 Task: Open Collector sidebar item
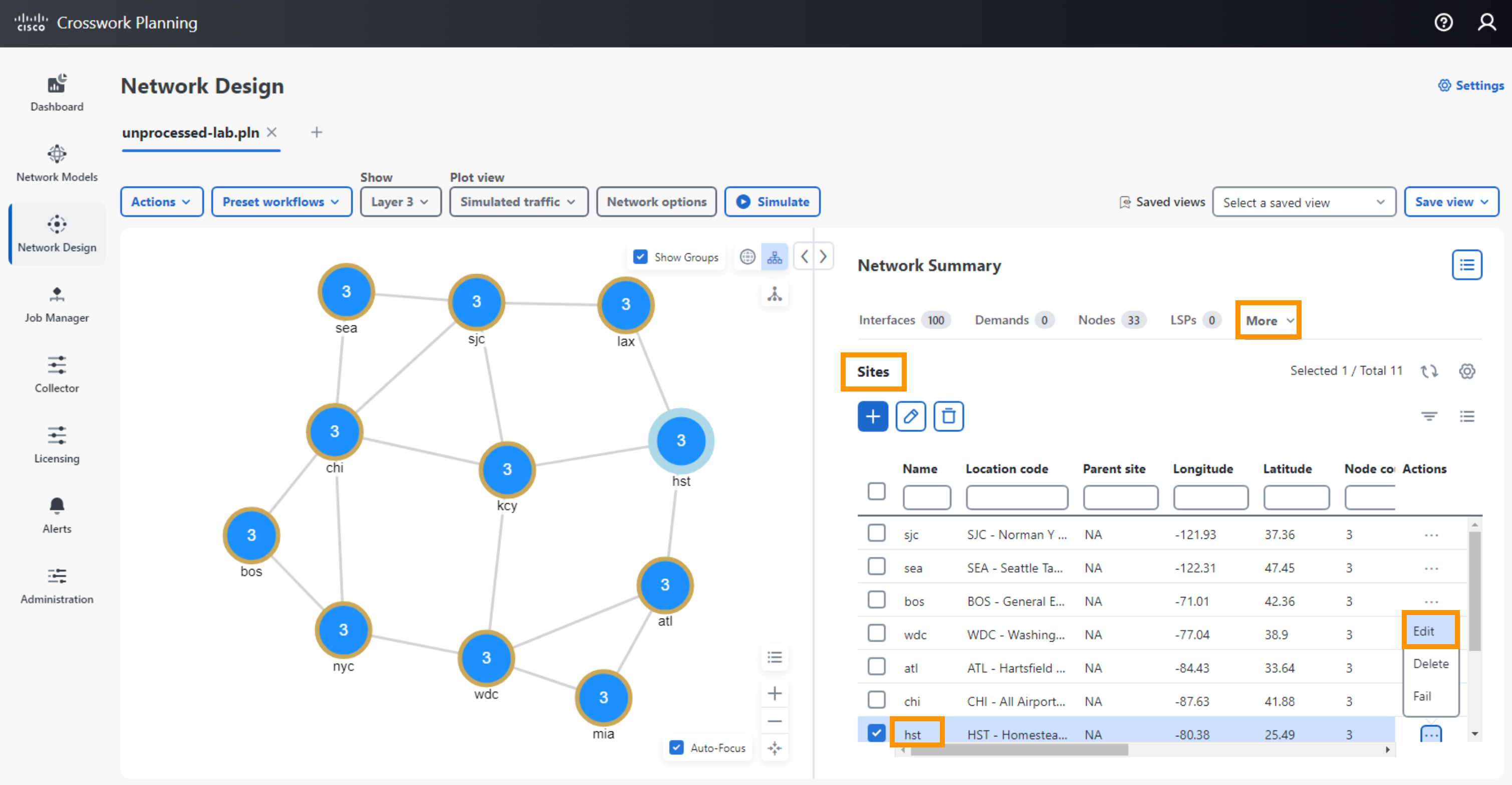pos(57,375)
